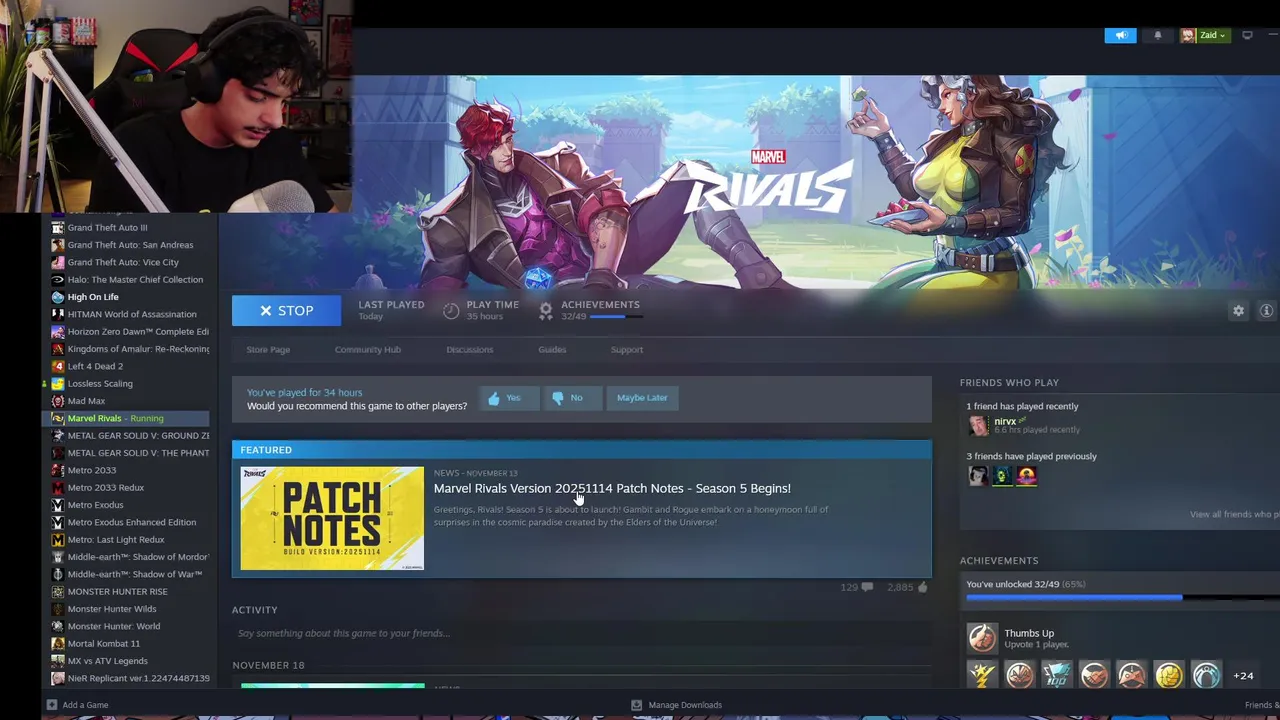Open the blue ring achievement icon

(1206, 676)
